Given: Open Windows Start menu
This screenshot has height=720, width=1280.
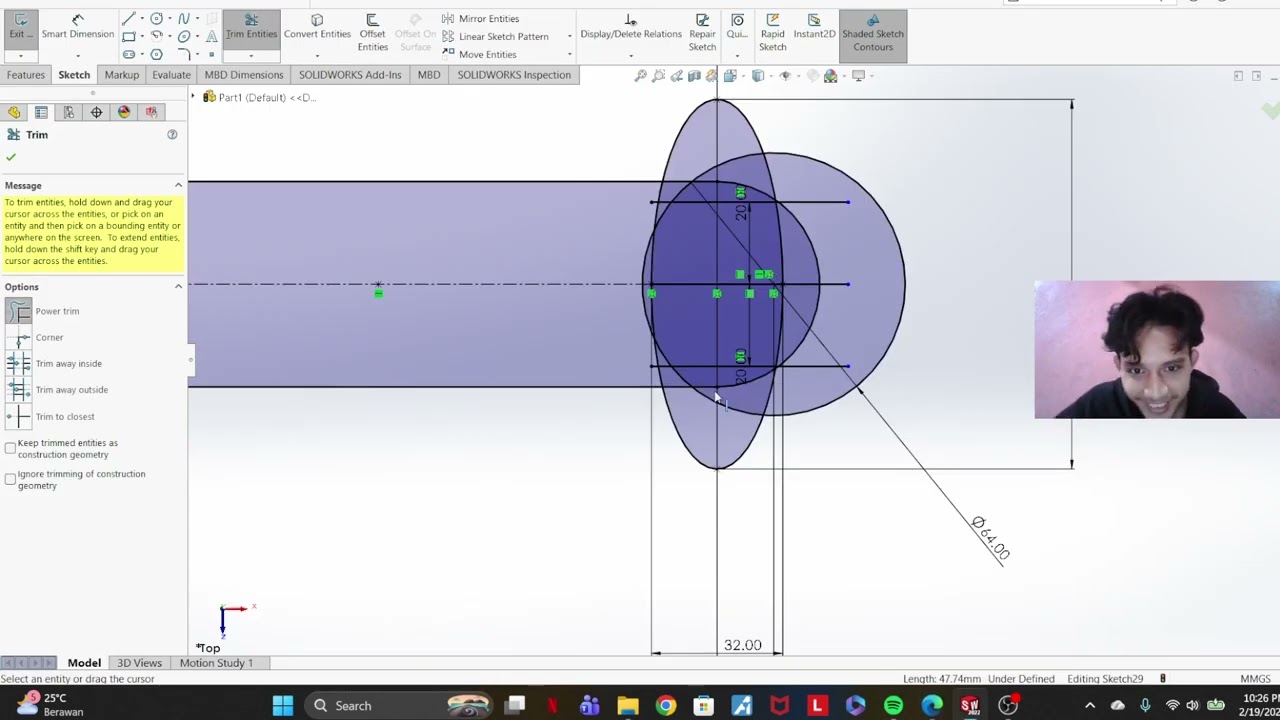Looking at the screenshot, I should click(282, 706).
